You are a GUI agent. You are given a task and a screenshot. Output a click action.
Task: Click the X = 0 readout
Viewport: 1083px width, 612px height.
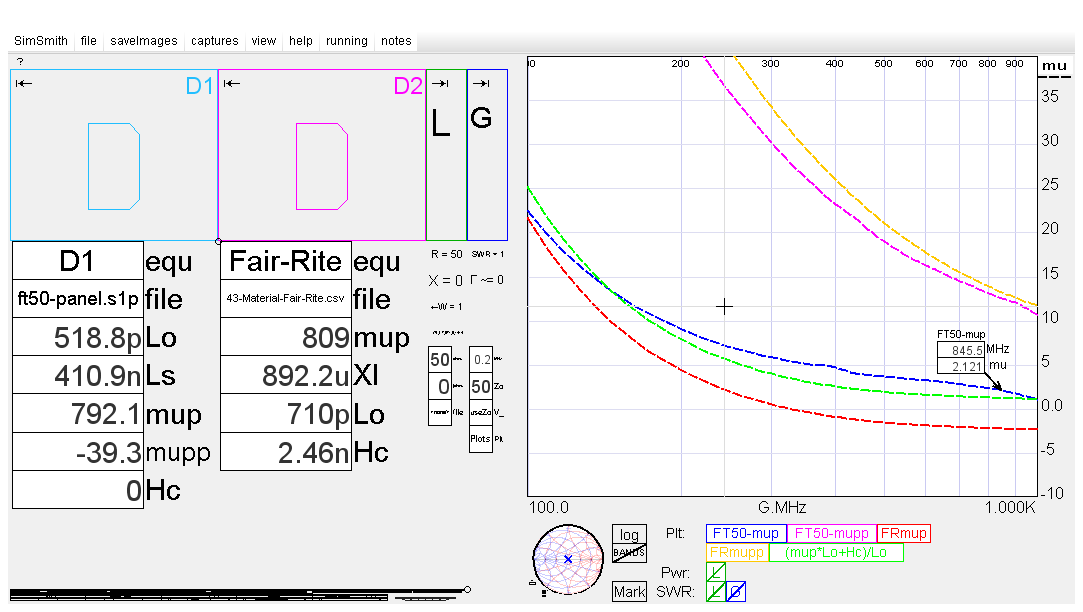[x=445, y=280]
